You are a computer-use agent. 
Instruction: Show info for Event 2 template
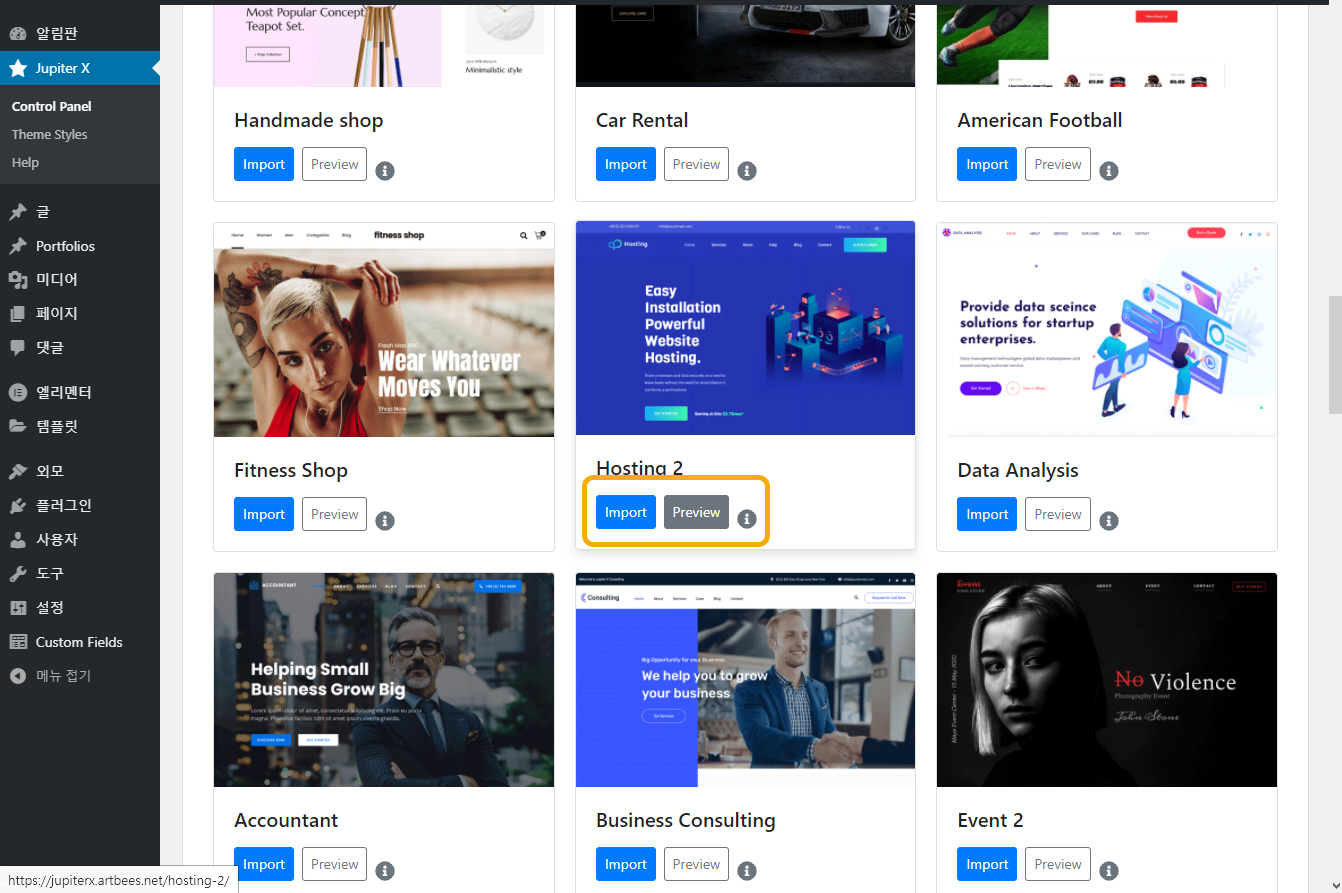tap(1108, 871)
